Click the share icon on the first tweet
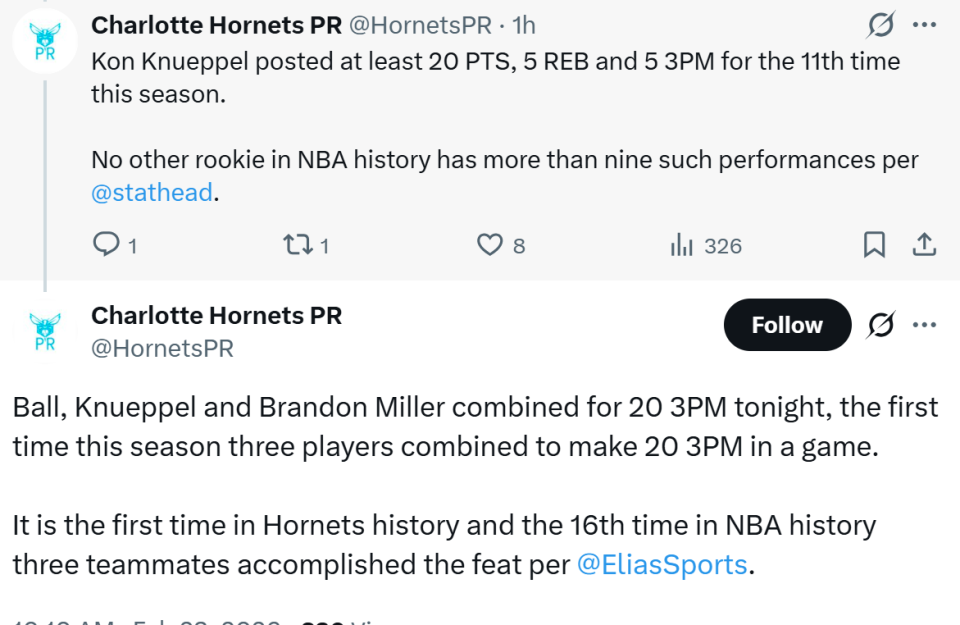960x625 pixels. [x=925, y=245]
